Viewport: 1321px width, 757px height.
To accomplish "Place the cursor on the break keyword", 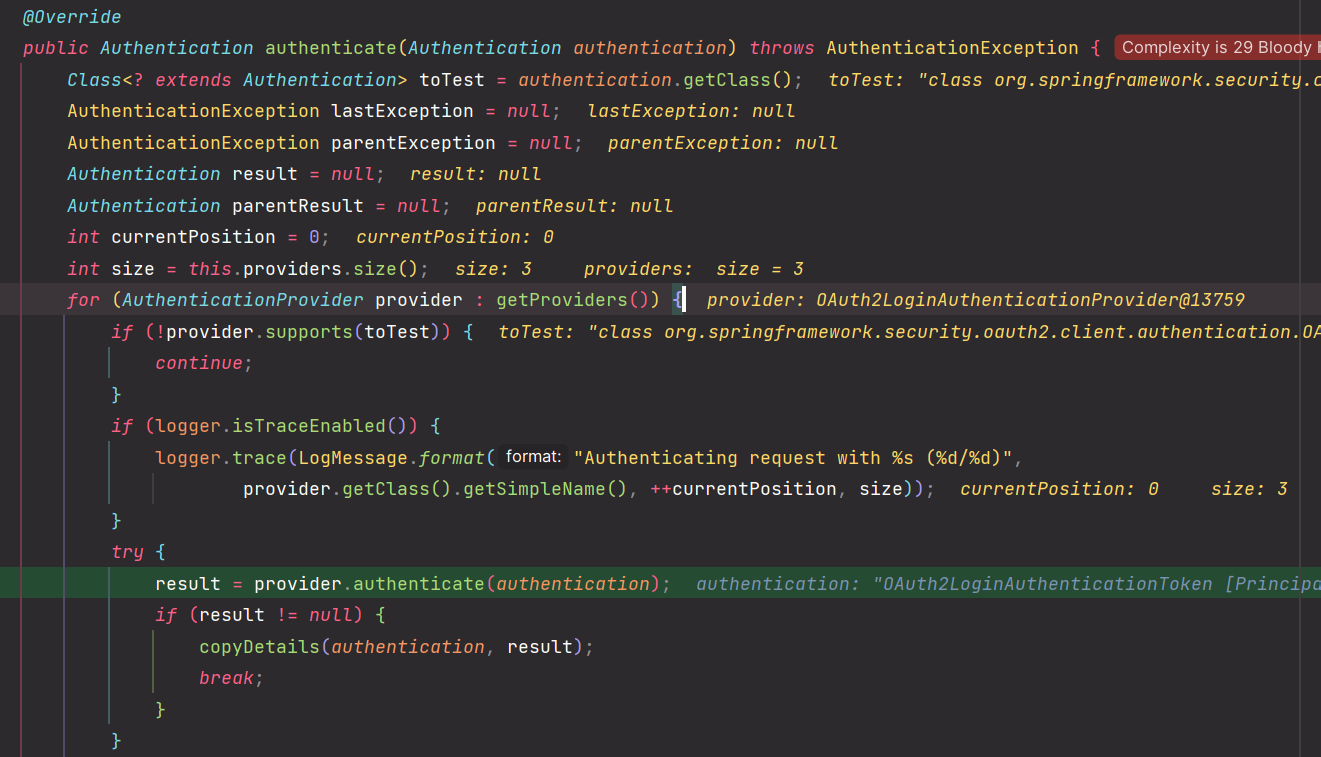I will click(226, 678).
